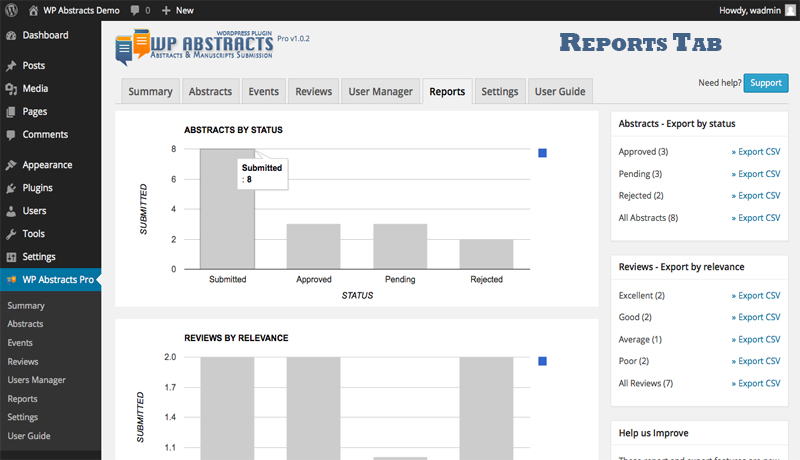Open the Users Manager submenu item
The height and width of the screenshot is (460, 800).
coord(37,380)
